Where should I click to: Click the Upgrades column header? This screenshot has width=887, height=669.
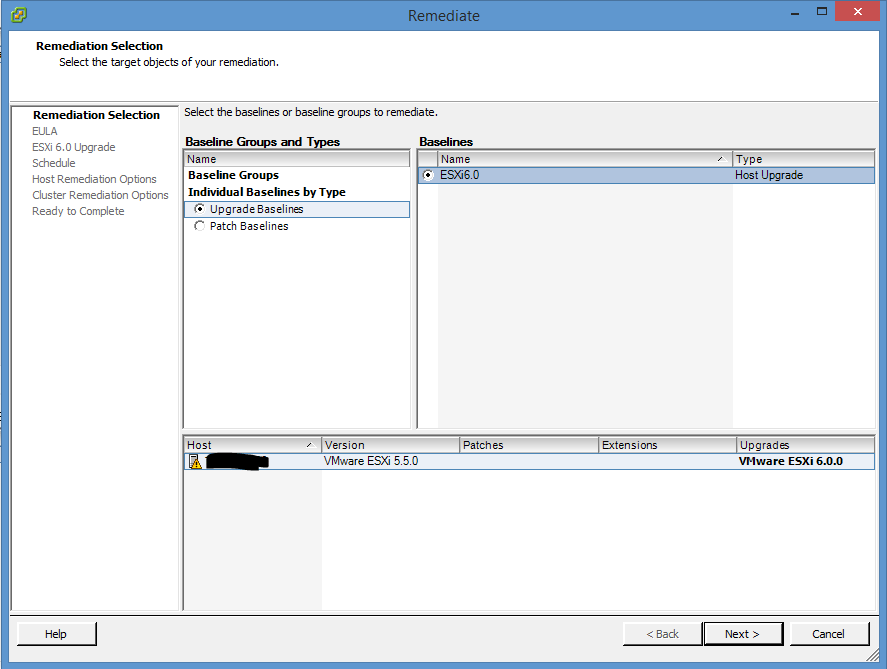click(806, 445)
